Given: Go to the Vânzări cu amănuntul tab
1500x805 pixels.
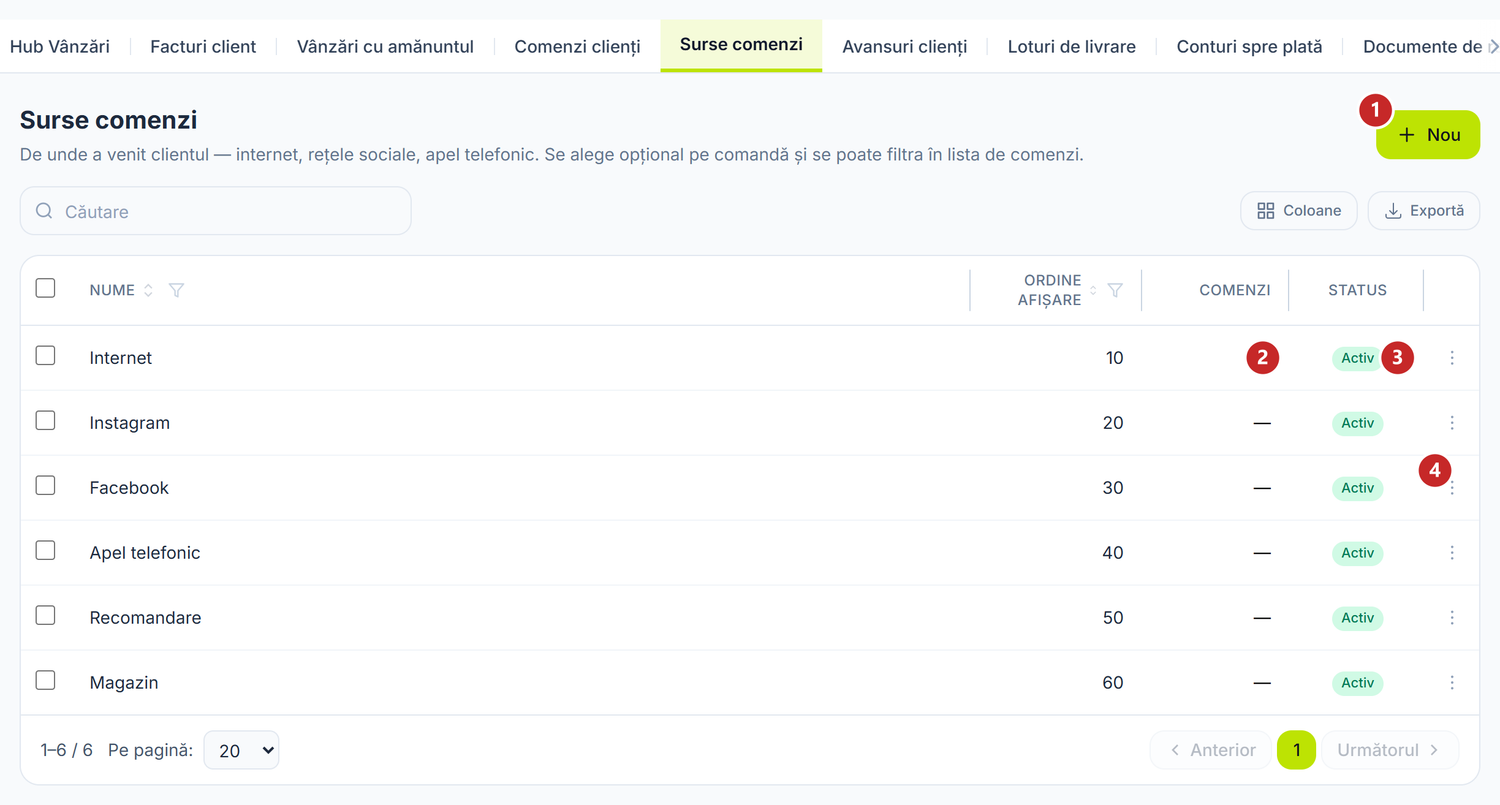Looking at the screenshot, I should click(385, 46).
